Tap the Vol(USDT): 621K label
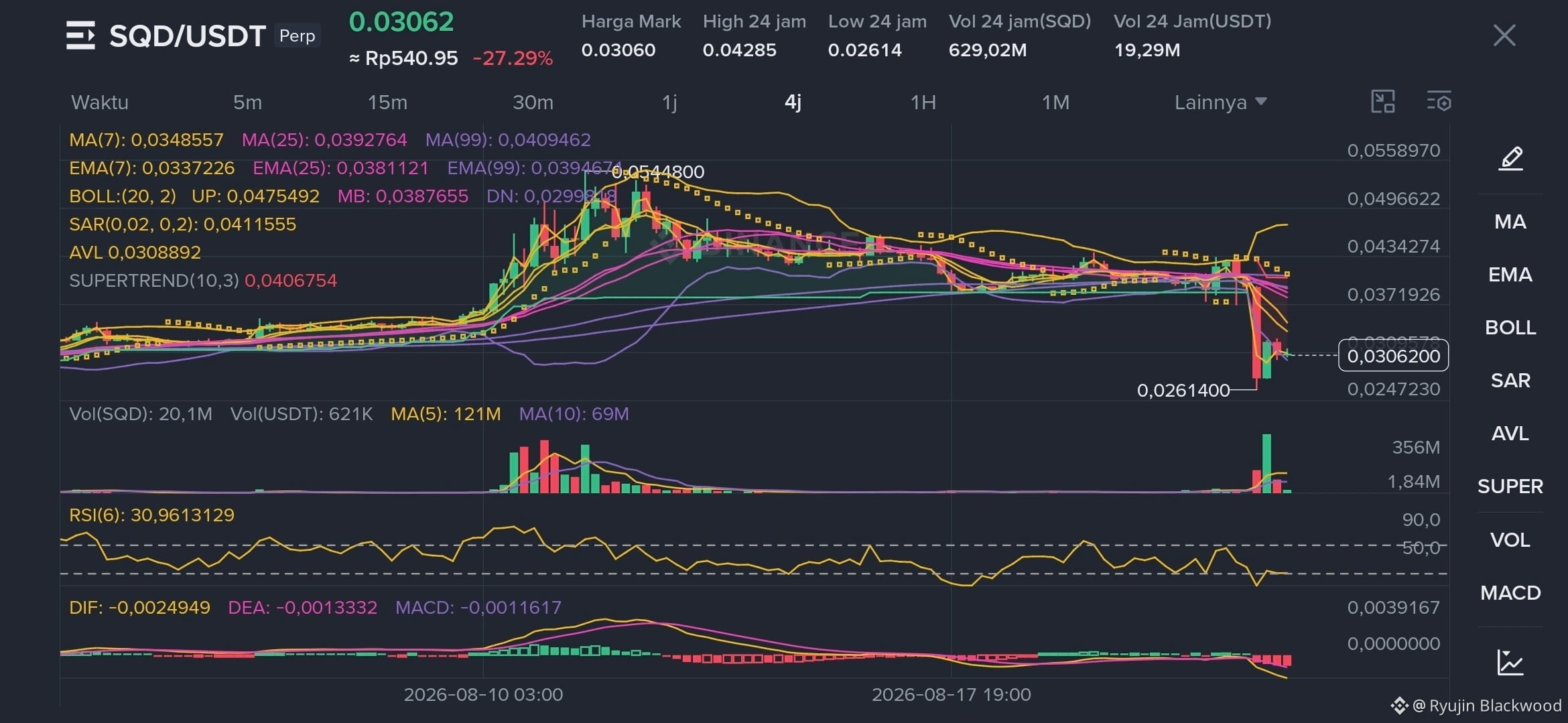This screenshot has height=723, width=1568. coord(302,414)
